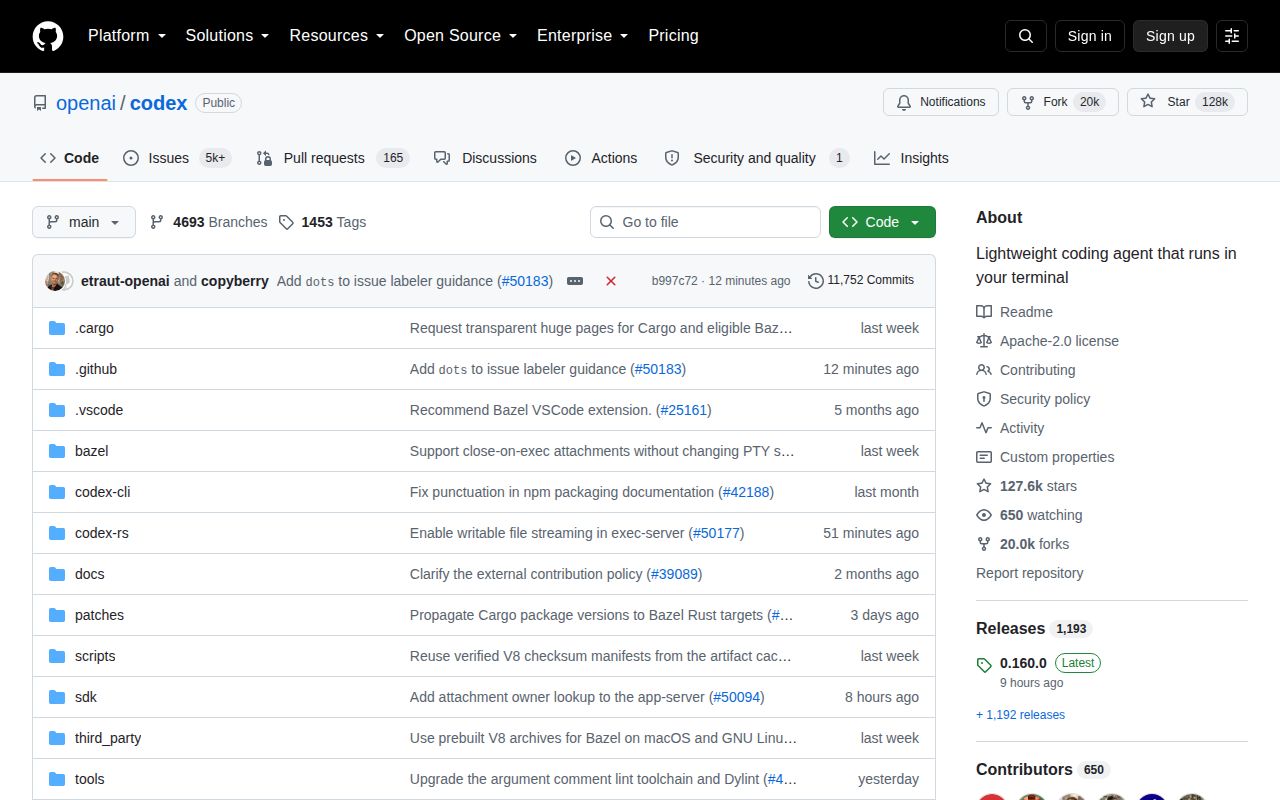Open commit link #50177 in codex-rs row

pyautogui.click(x=717, y=533)
